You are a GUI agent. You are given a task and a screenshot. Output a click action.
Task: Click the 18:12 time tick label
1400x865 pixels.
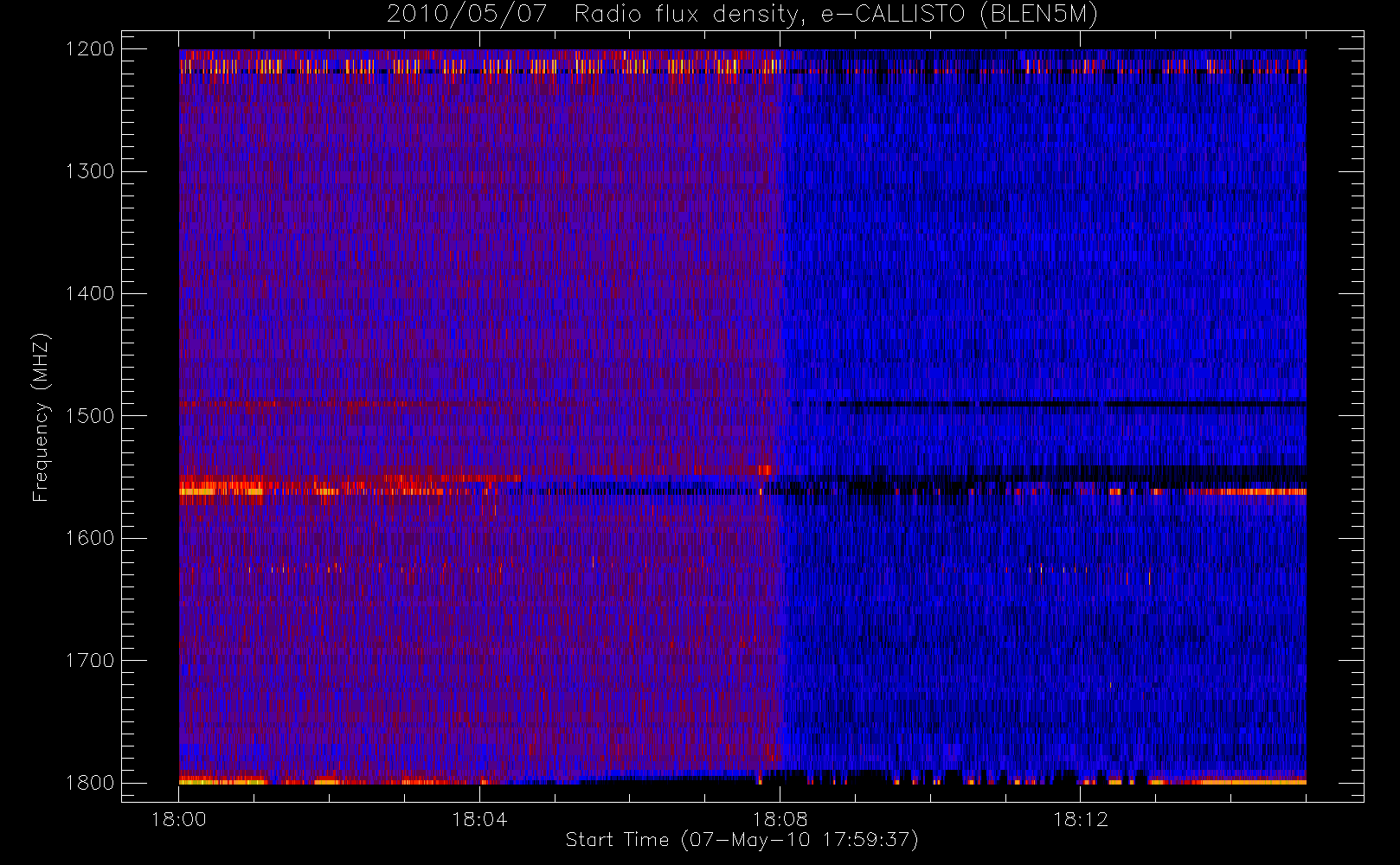pos(1080,819)
